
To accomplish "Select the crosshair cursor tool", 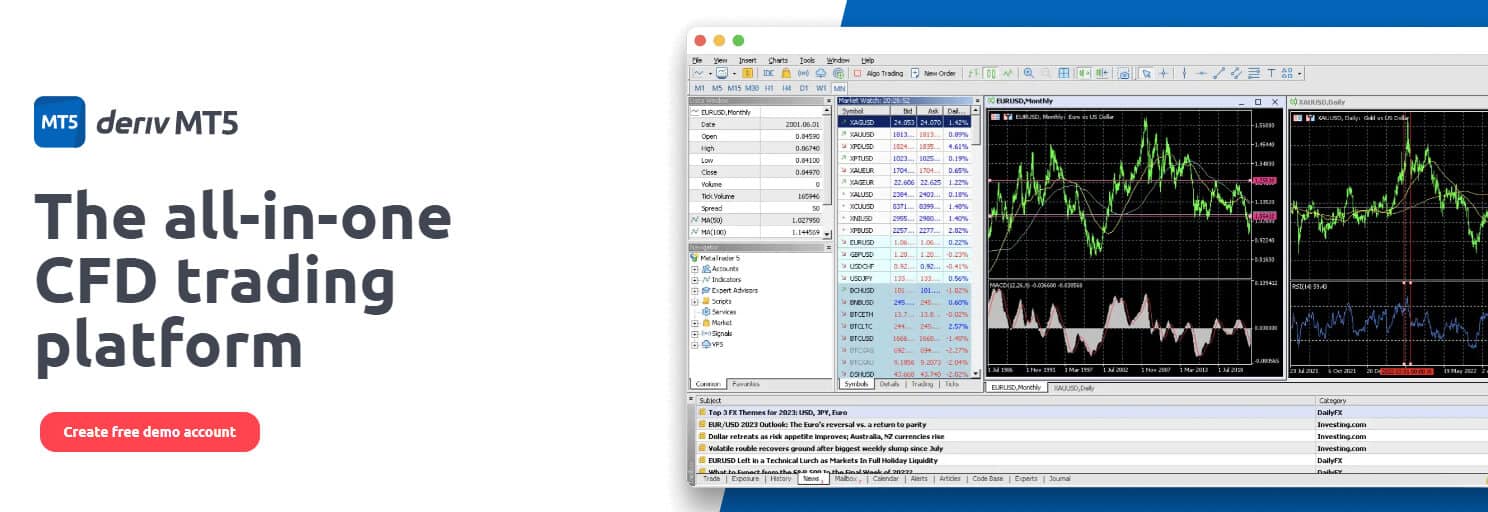I will (x=1163, y=73).
